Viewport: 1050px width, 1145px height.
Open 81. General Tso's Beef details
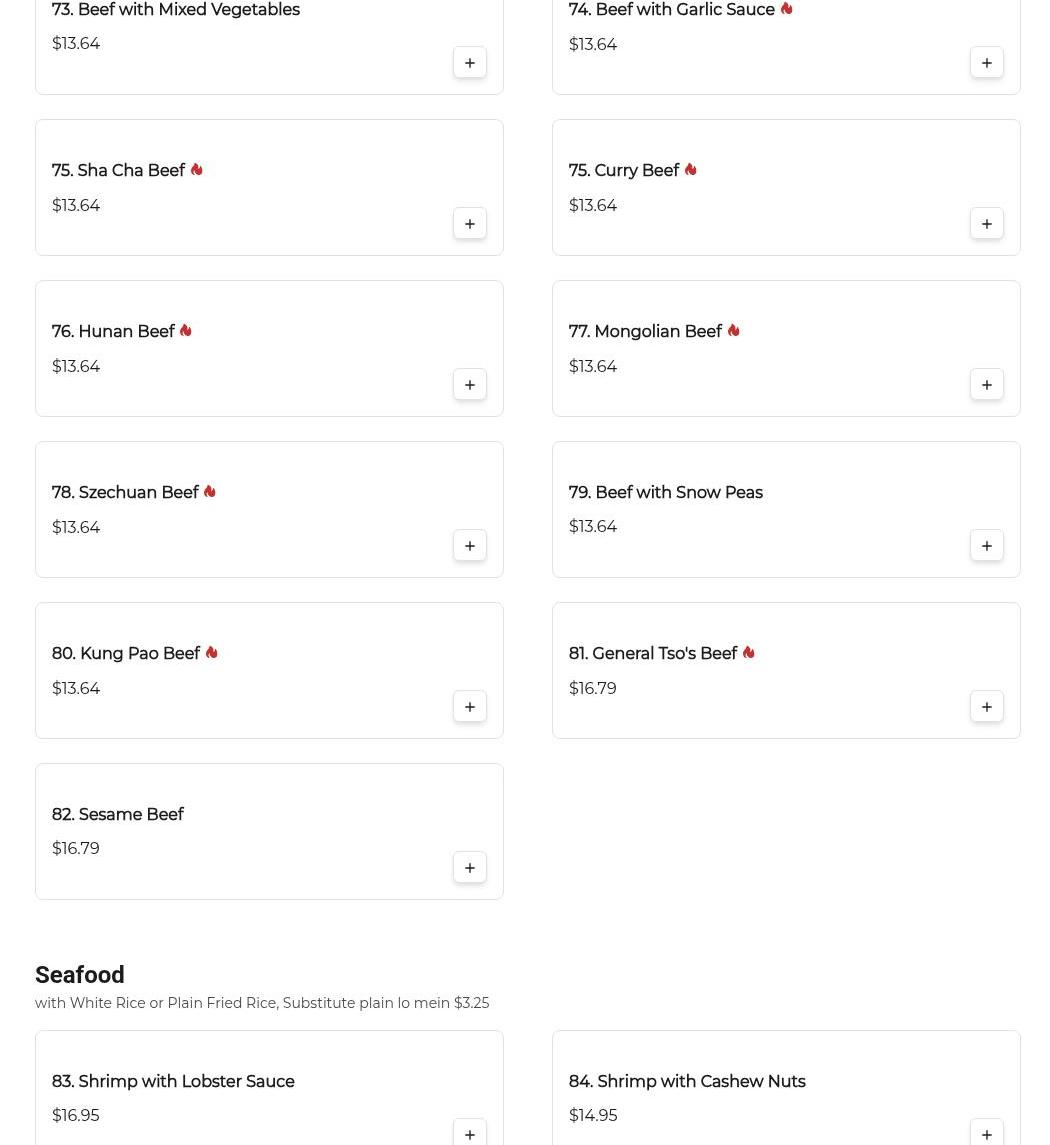[652, 654]
